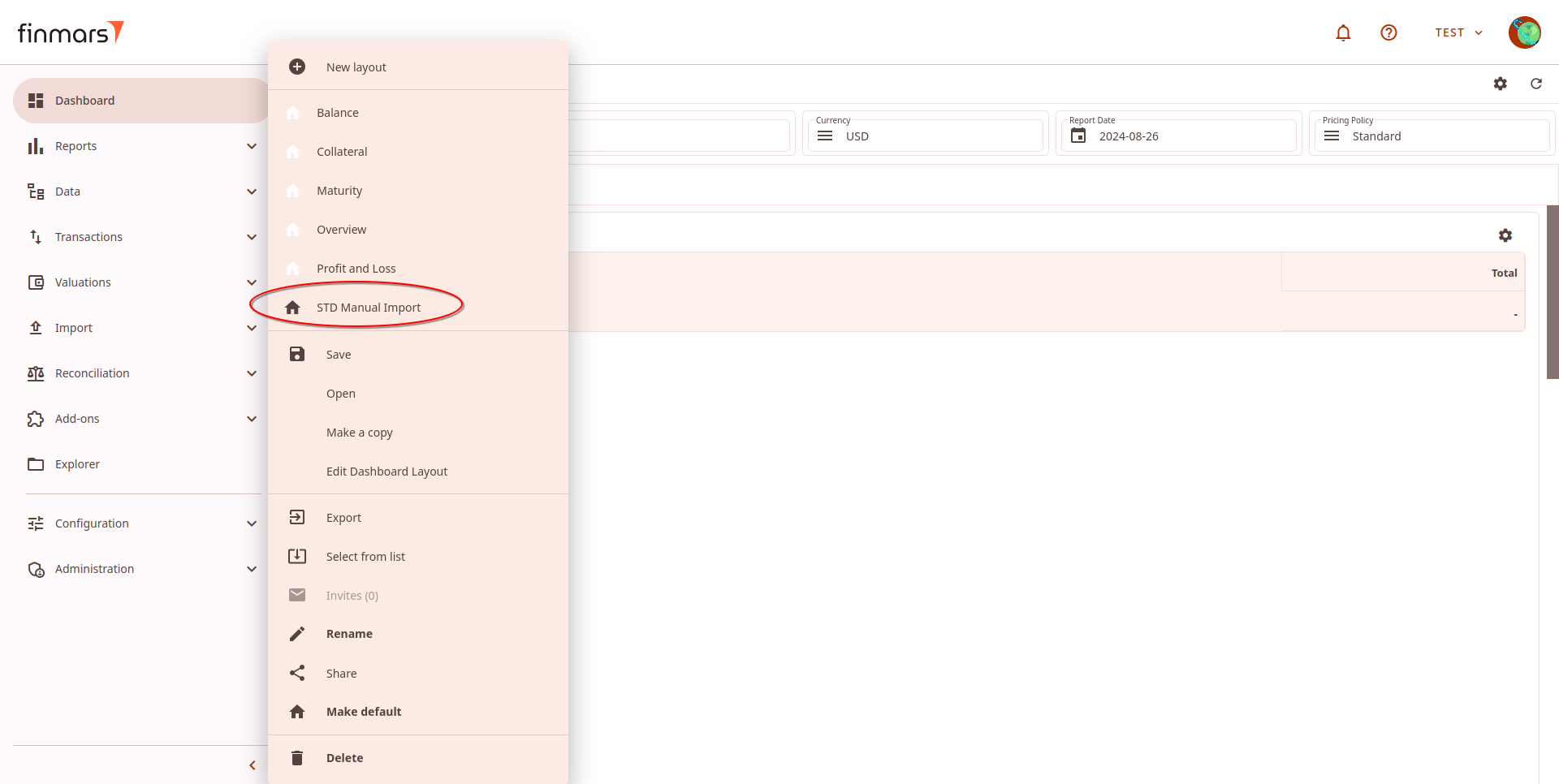Open the Pricing Policy Standard selector

tap(1432, 136)
